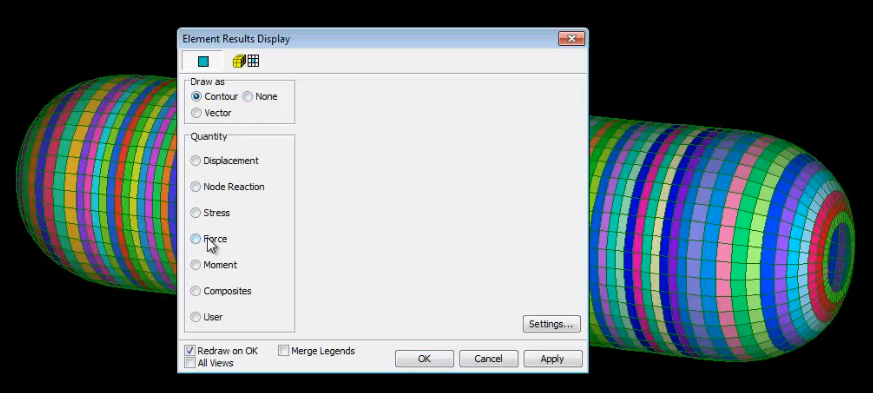Uncheck the Redraw on OK checkbox

tap(190, 351)
